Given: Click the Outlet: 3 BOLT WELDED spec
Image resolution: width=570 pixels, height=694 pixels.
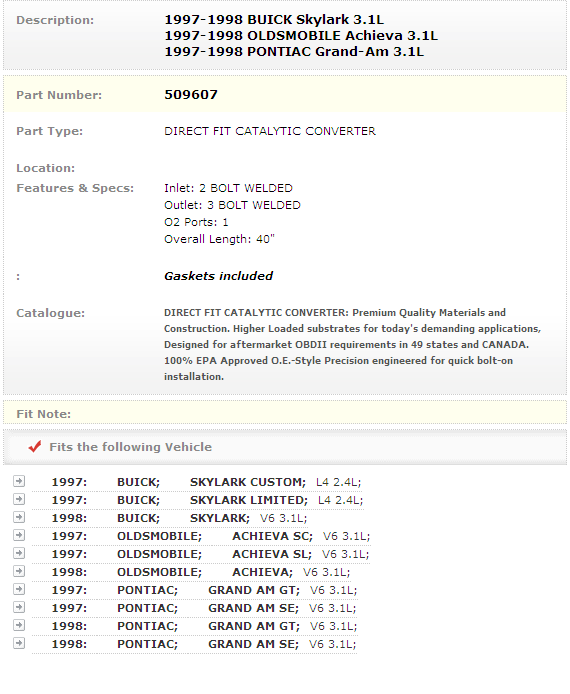Looking at the screenshot, I should (x=232, y=205).
